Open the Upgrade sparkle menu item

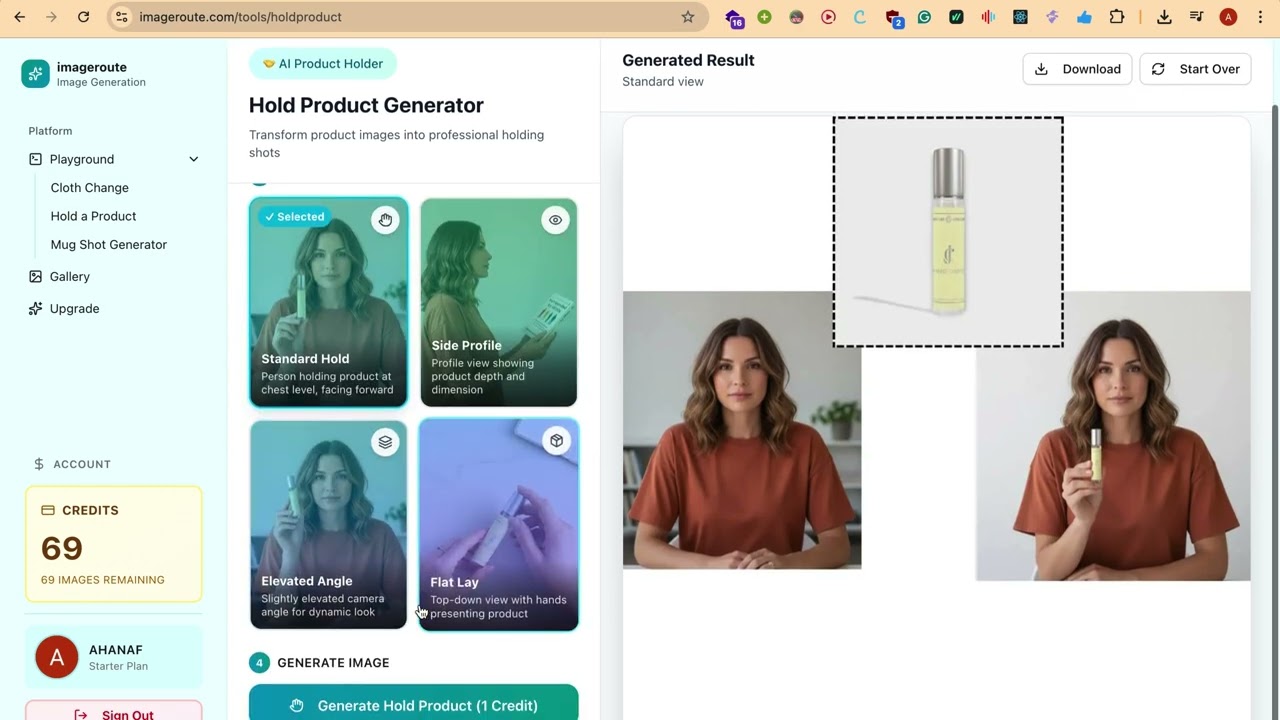click(x=74, y=308)
